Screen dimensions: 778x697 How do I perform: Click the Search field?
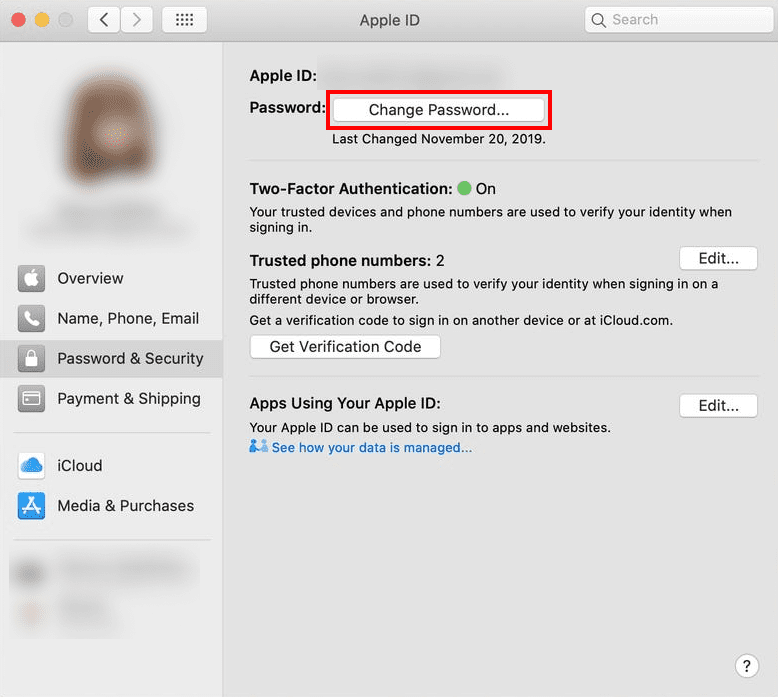pos(679,20)
